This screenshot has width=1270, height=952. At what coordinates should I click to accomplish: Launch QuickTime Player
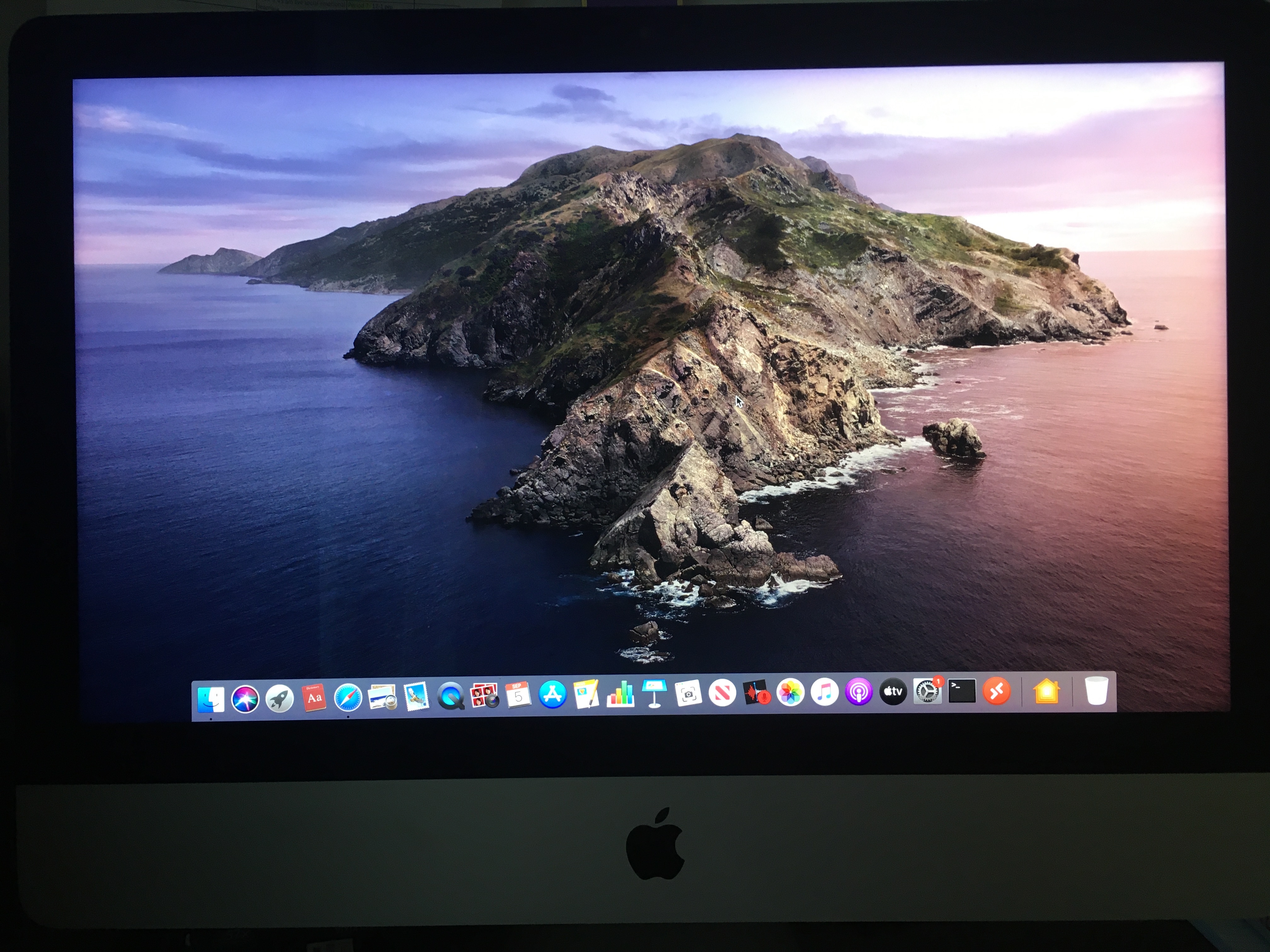450,697
